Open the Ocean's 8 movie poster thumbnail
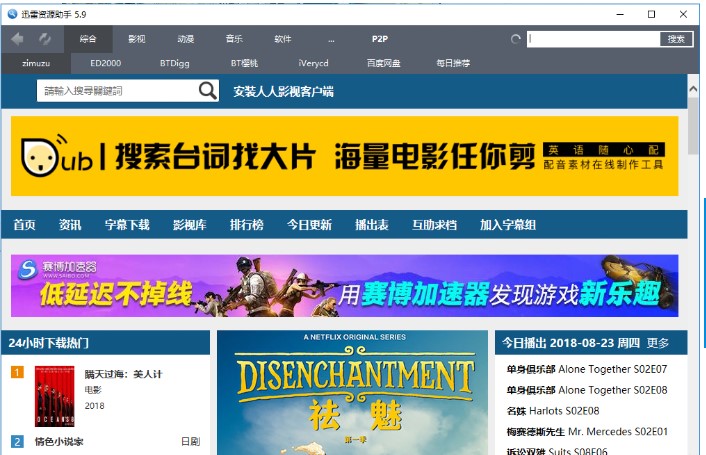The image size is (706, 455). point(54,396)
